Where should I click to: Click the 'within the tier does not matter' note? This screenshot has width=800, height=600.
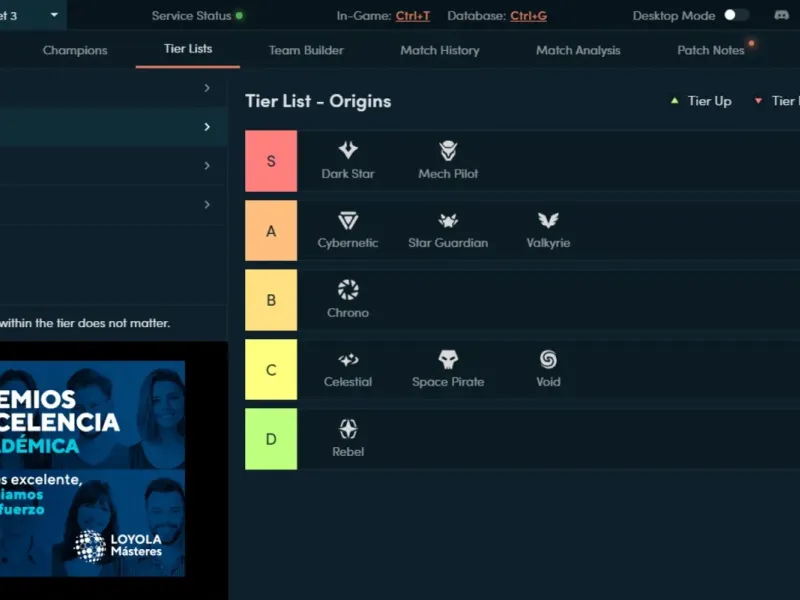point(85,323)
